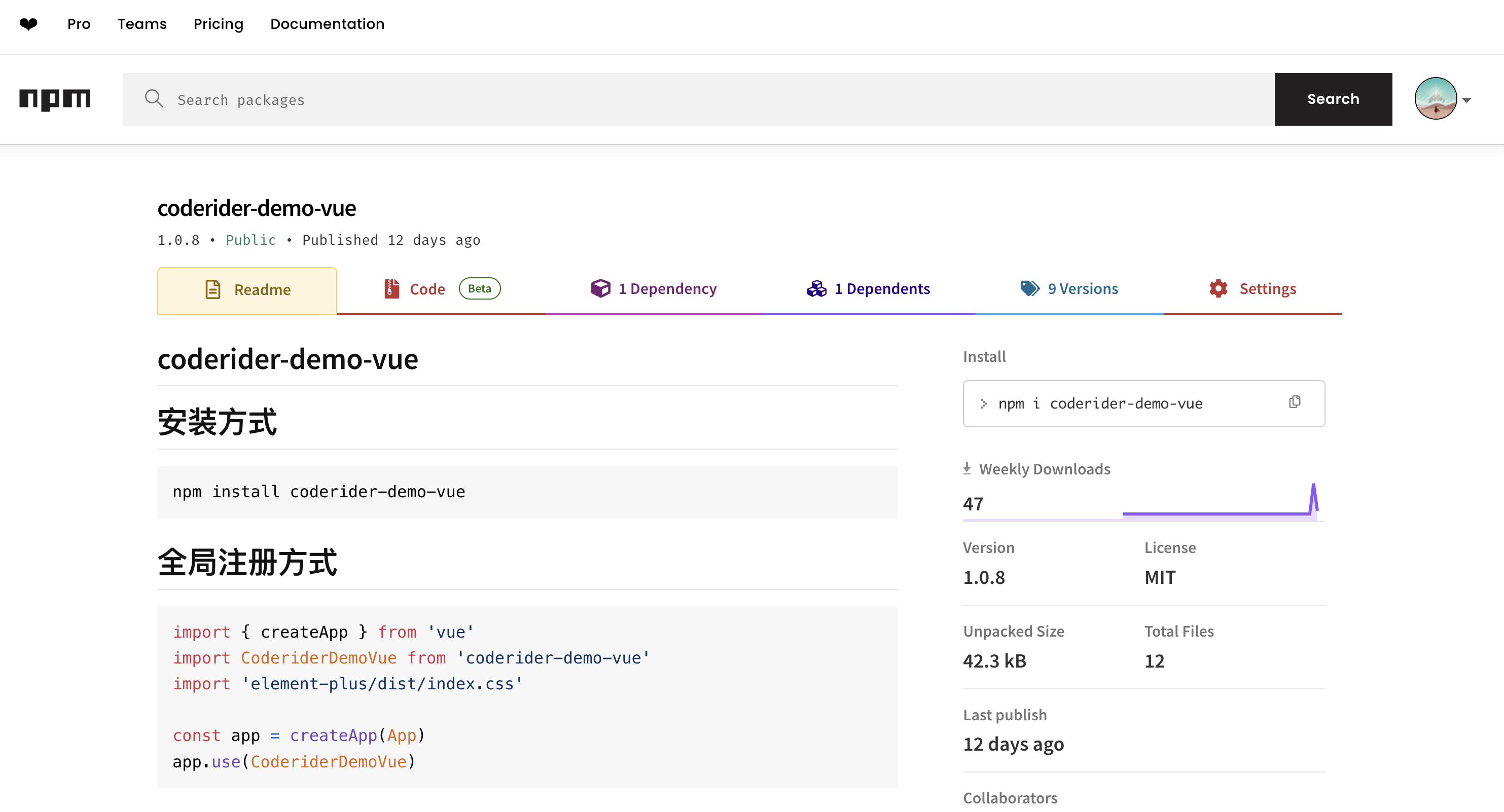Copy the npm install command icon

coord(1295,402)
